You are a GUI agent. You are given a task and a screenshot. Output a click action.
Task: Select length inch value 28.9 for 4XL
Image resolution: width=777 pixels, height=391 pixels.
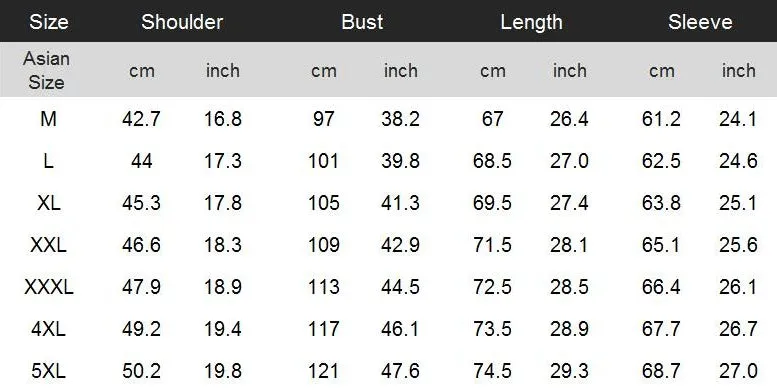click(569, 329)
